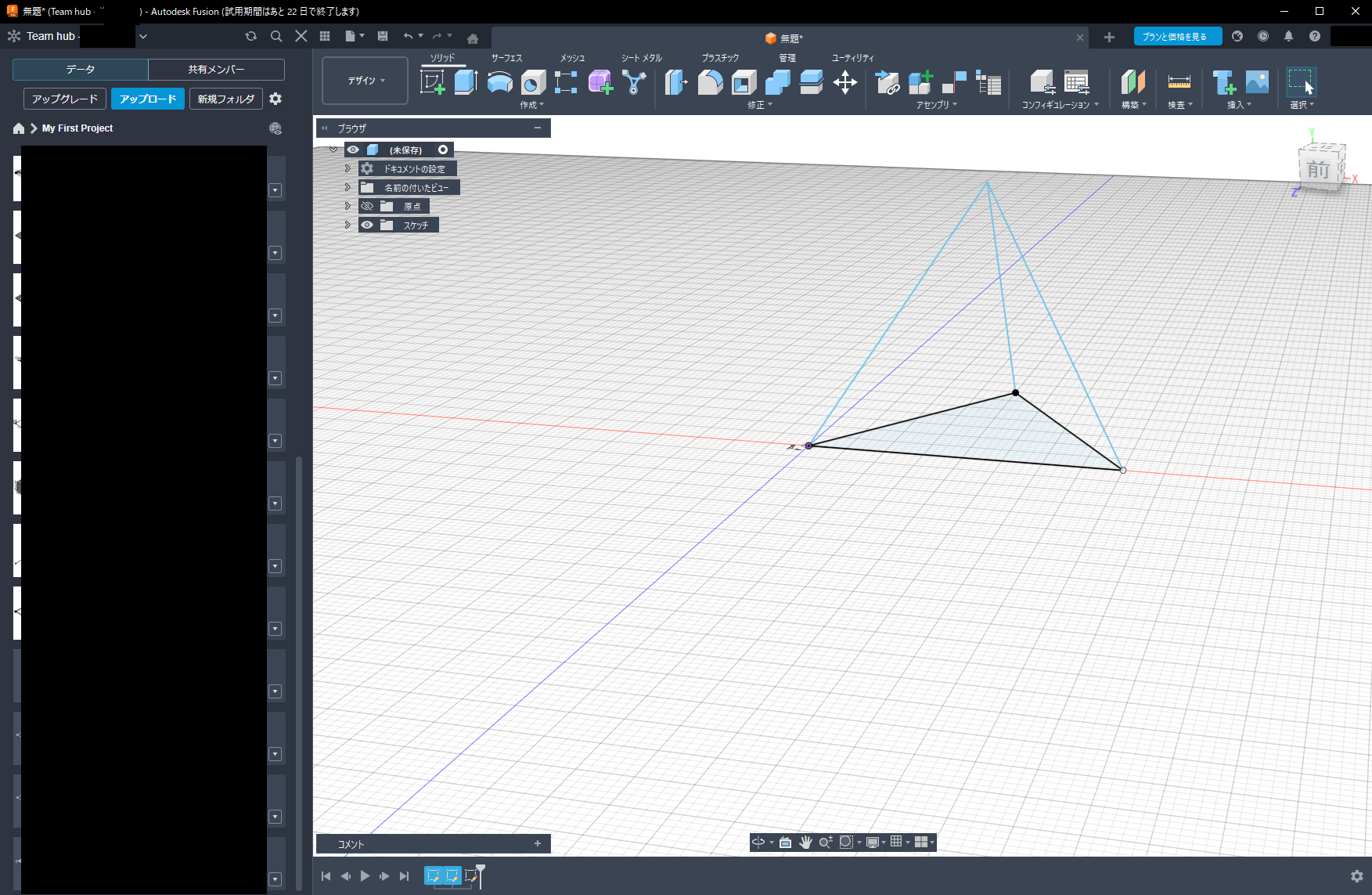Image resolution: width=1372 pixels, height=895 pixels.
Task: Click the Fillet tool icon
Action: coord(710,82)
